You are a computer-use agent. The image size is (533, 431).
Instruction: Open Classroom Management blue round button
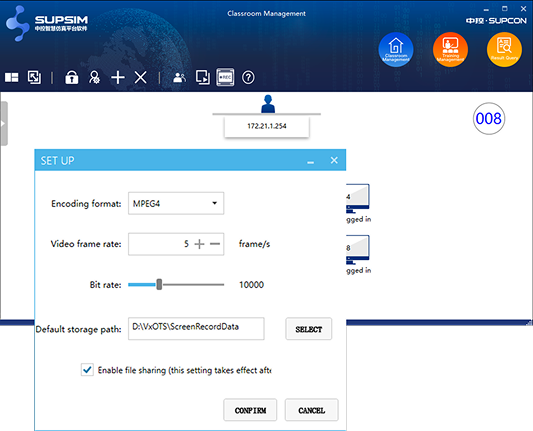pyautogui.click(x=396, y=50)
